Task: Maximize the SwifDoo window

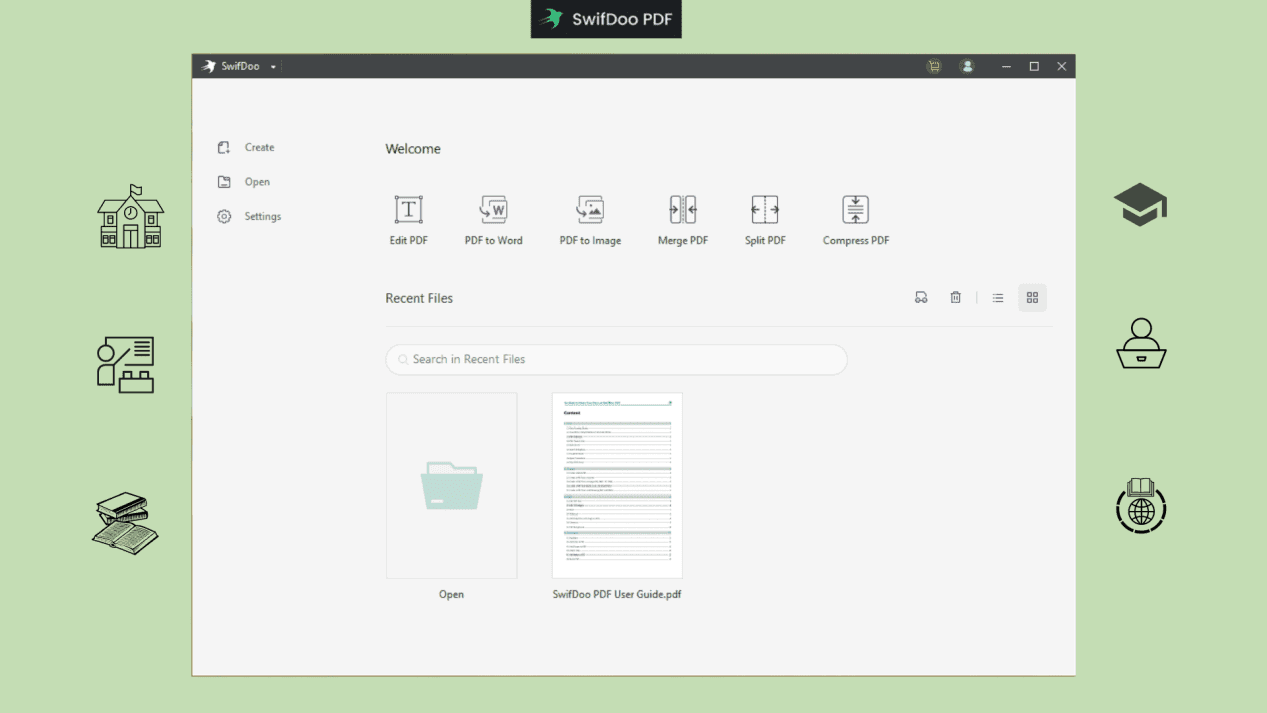Action: [x=1034, y=66]
